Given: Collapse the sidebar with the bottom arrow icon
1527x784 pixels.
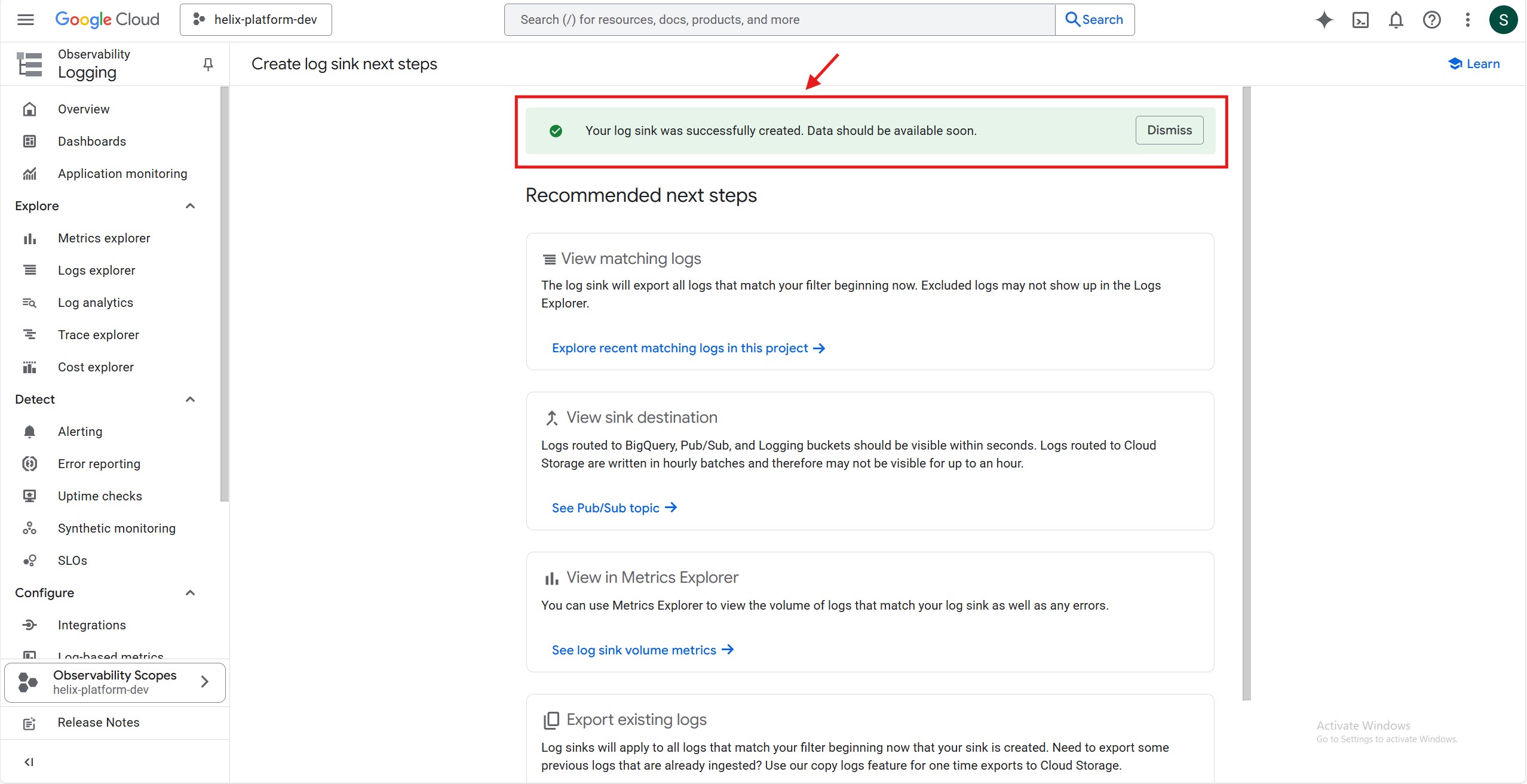Looking at the screenshot, I should coord(29,761).
